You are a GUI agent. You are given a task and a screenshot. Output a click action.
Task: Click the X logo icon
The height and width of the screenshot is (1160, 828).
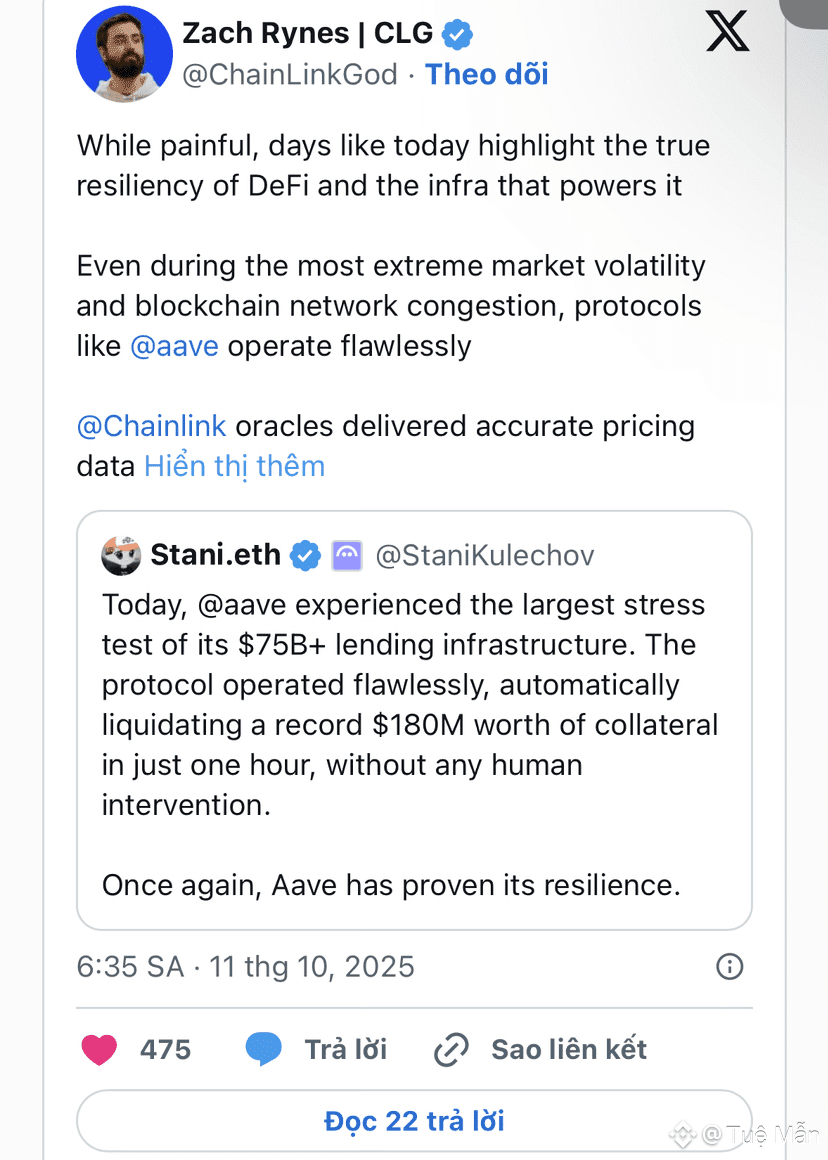click(x=727, y=32)
